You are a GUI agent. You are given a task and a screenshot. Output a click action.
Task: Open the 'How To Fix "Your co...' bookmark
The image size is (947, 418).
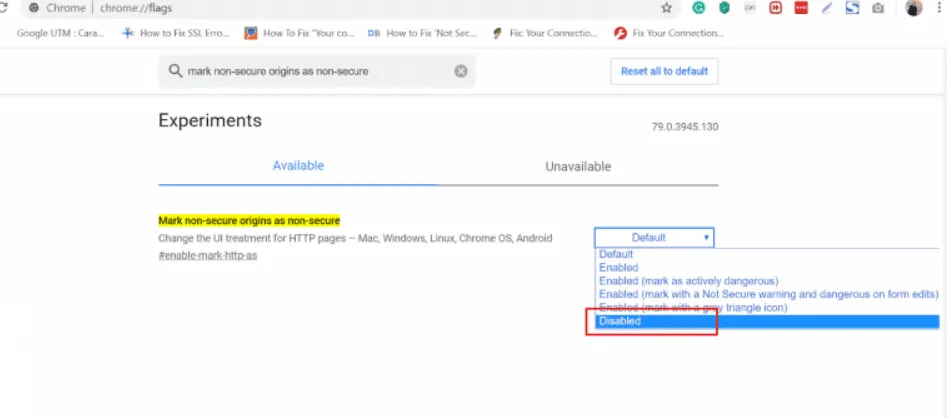pos(300,33)
